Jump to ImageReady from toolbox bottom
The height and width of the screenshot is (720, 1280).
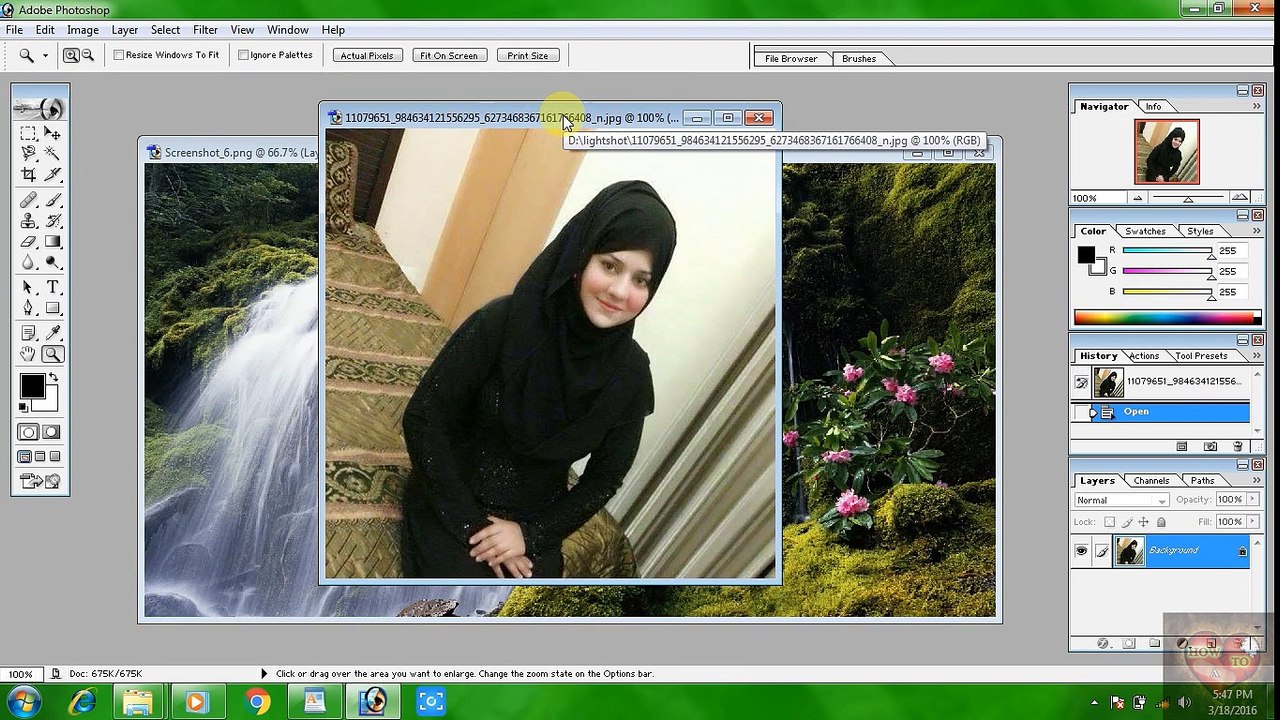41,482
